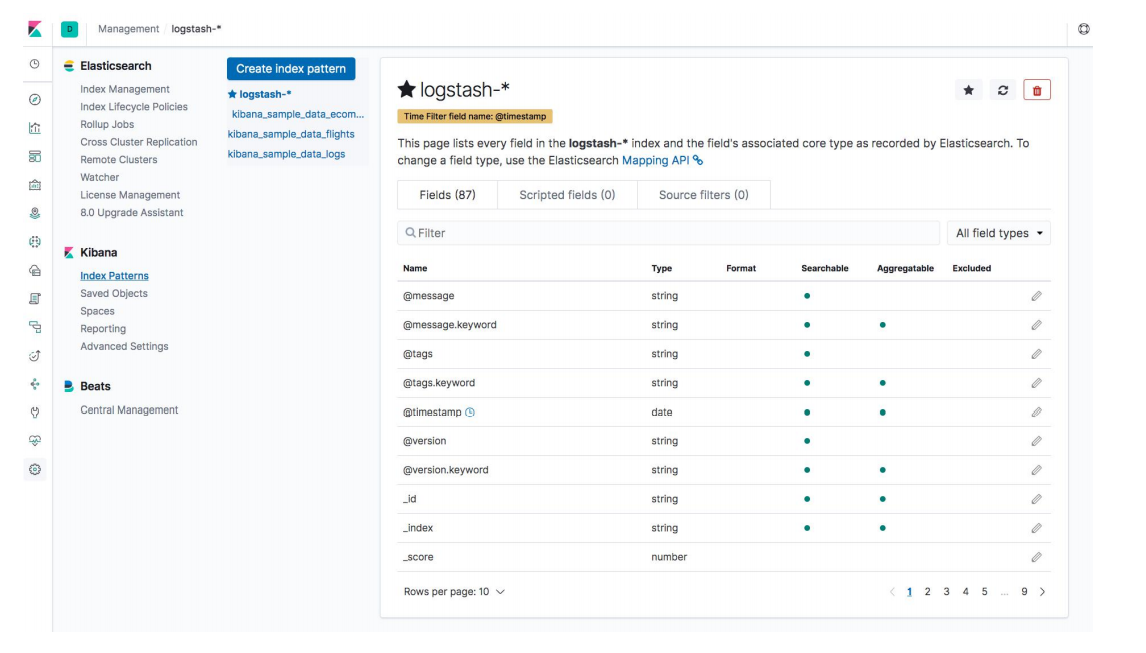Open the space selector D avatar
Screen dimensions: 1146x653
click(x=69, y=29)
